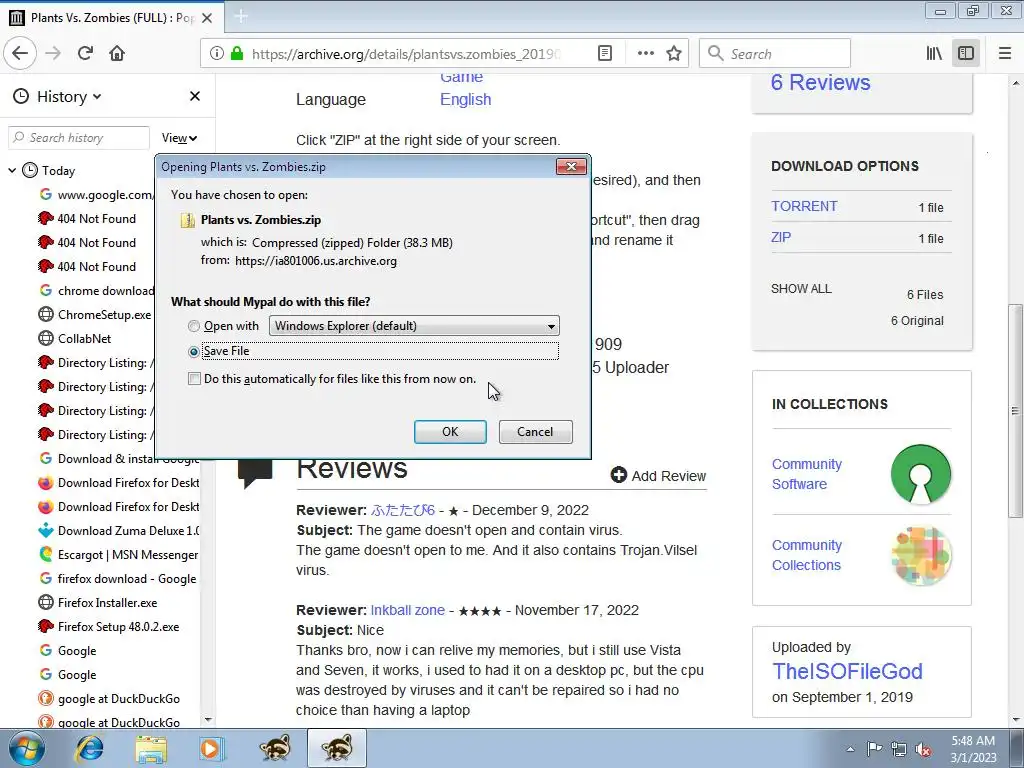Close the Plants Vs. Zombies tab
Image resolution: width=1024 pixels, height=768 pixels.
[207, 18]
